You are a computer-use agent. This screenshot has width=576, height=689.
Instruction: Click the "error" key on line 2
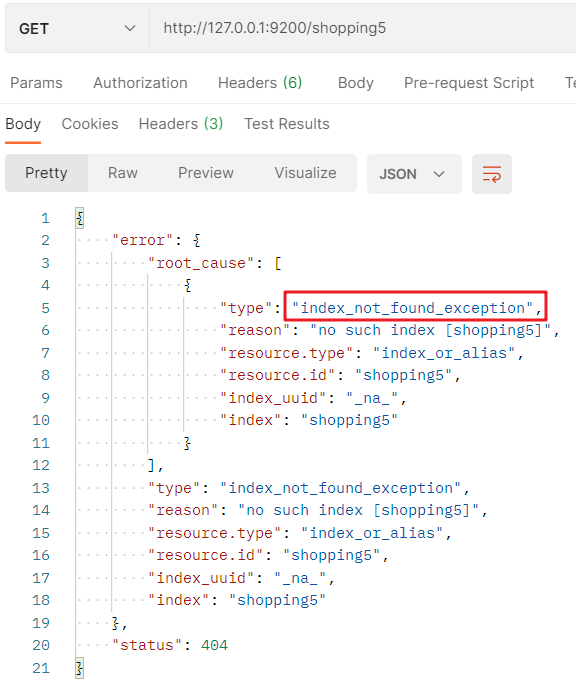tap(143, 240)
